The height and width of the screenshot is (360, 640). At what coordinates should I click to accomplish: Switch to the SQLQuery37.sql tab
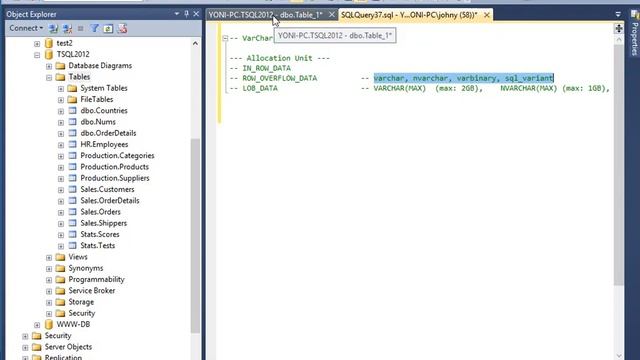pyautogui.click(x=409, y=15)
